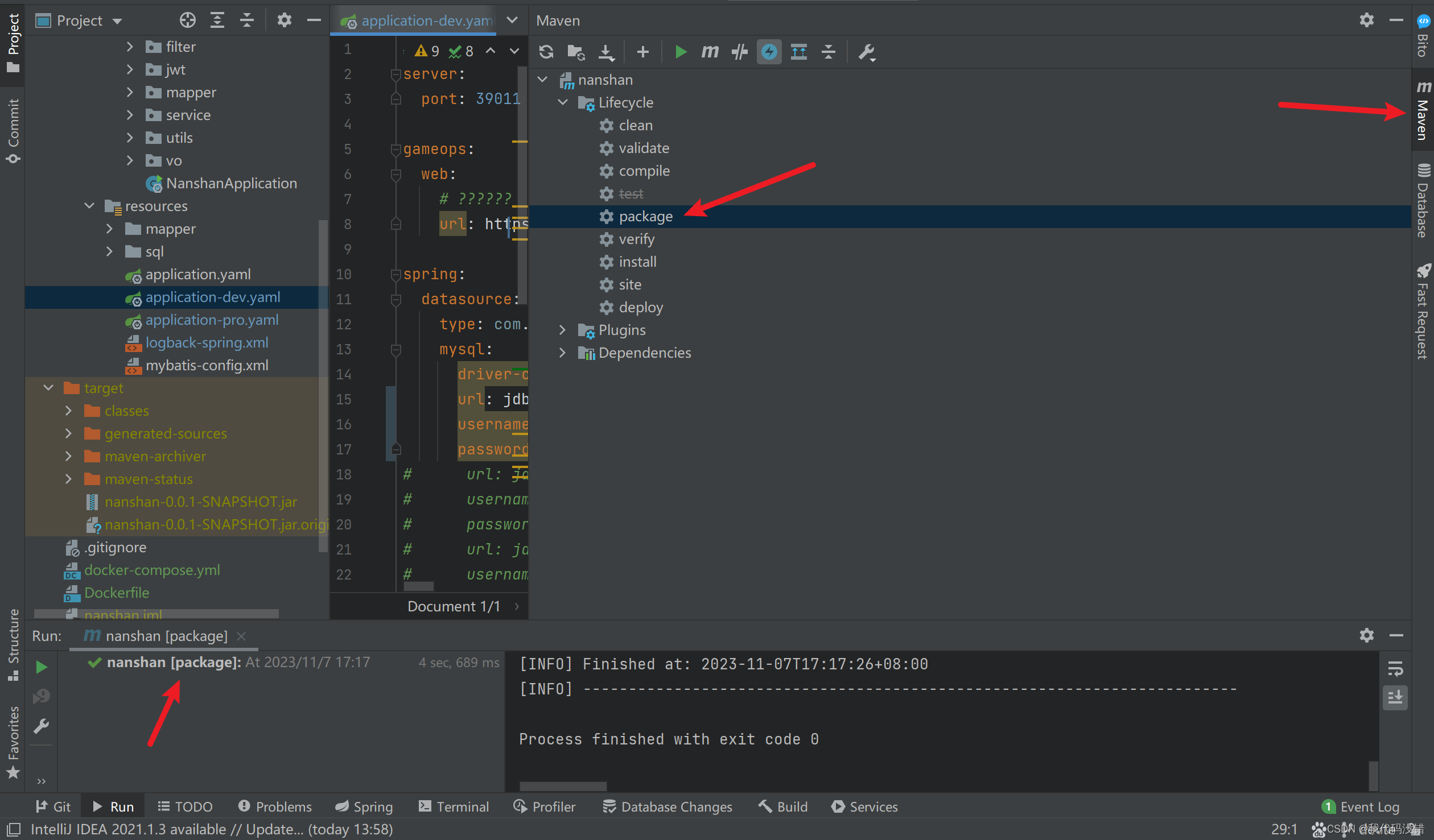Viewport: 1434px width, 840px height.
Task: Collapse all in Maven toolbar
Action: pos(829,52)
